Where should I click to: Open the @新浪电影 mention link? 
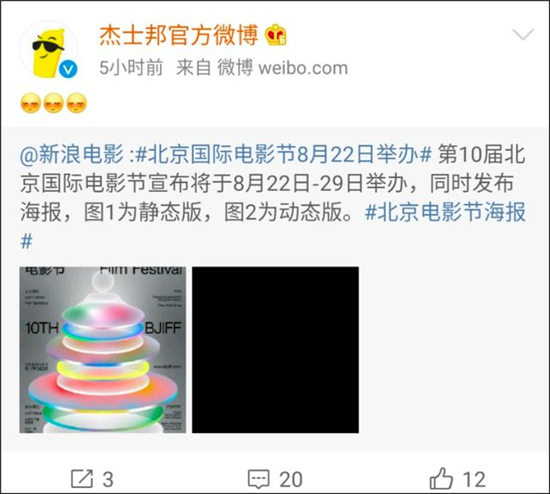(x=72, y=154)
